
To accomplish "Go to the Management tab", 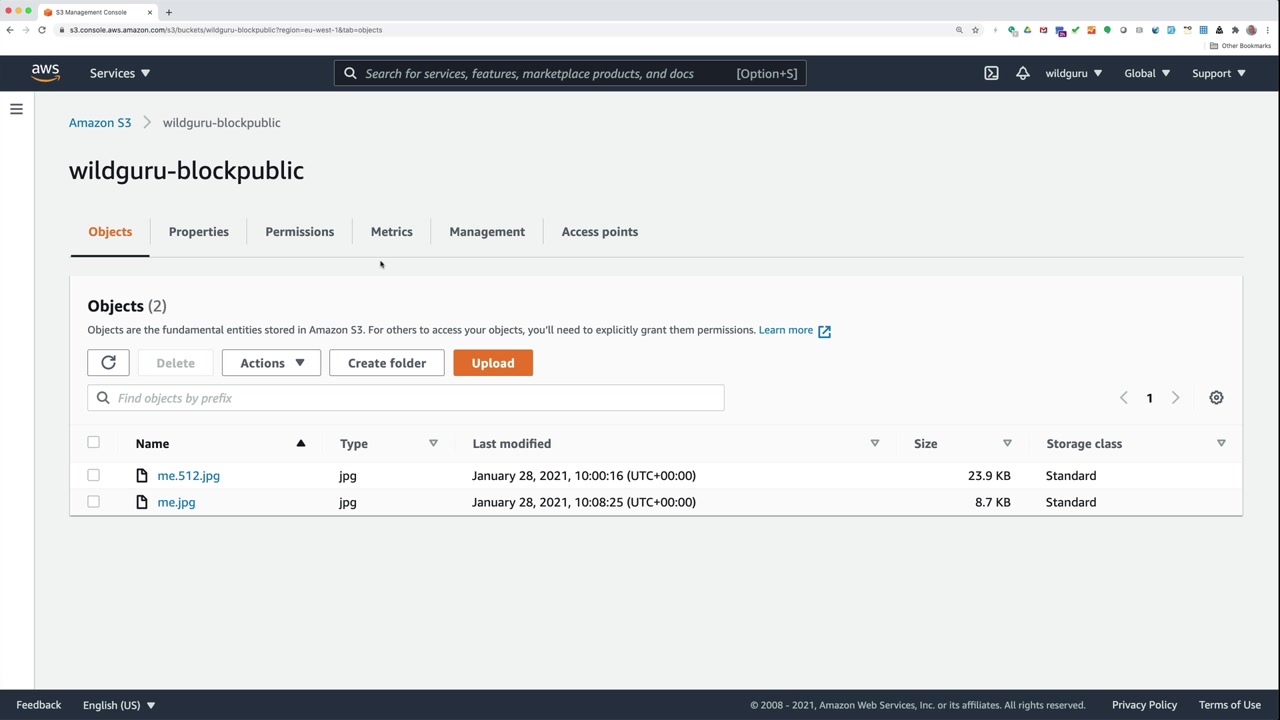I will 487,232.
